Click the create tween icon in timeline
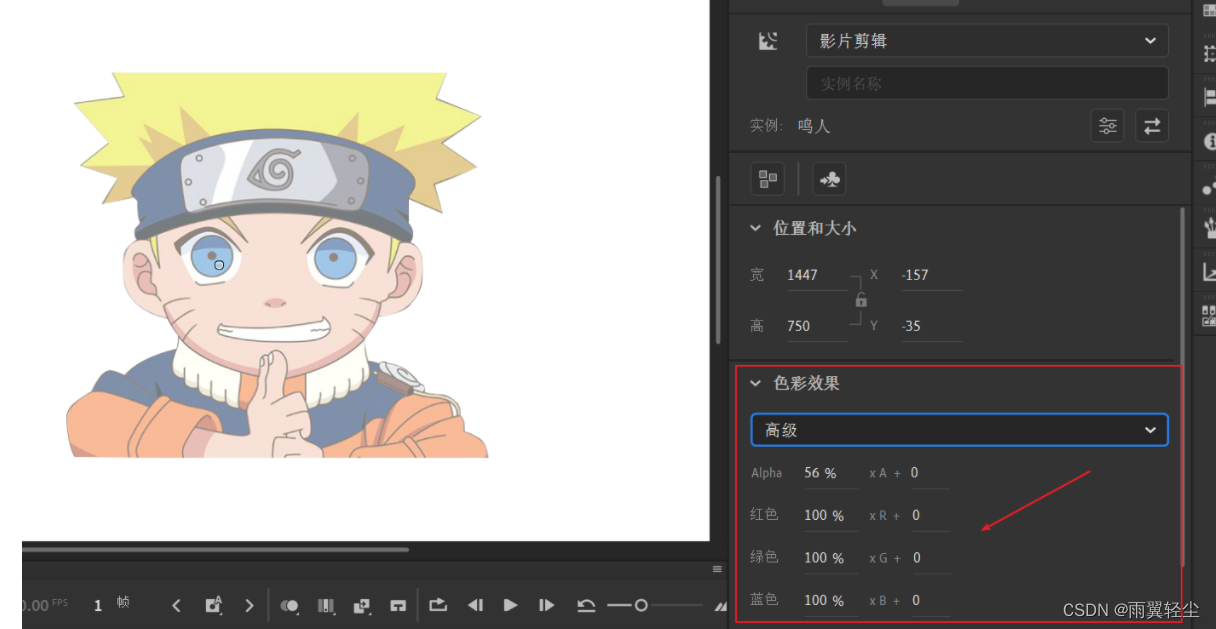Screen dimensions: 1216x629 click(362, 605)
